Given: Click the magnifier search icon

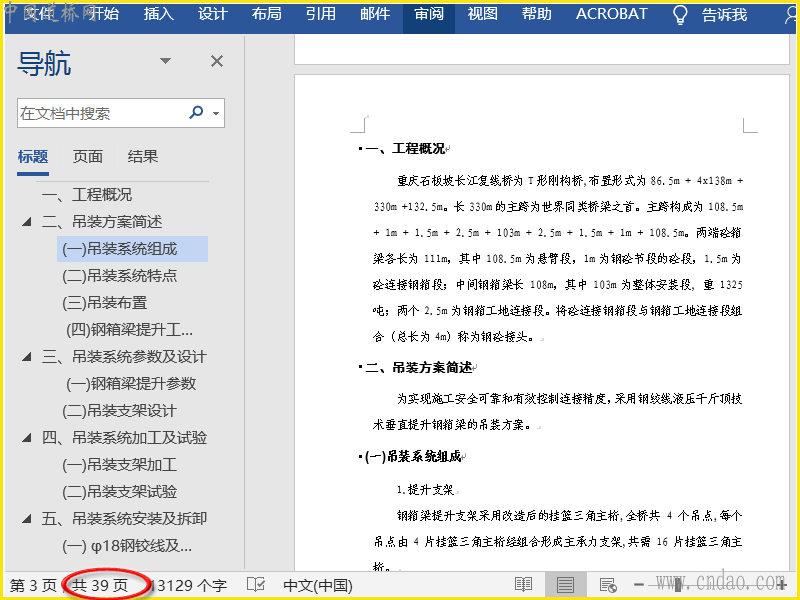Looking at the screenshot, I should pos(196,112).
